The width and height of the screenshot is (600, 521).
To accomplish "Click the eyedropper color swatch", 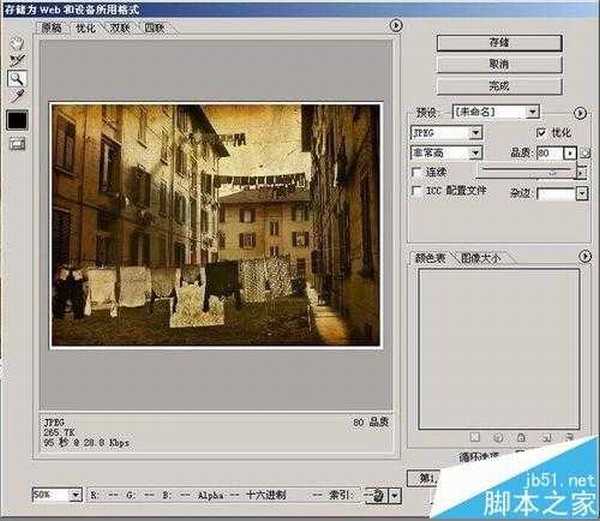I will pyautogui.click(x=17, y=120).
